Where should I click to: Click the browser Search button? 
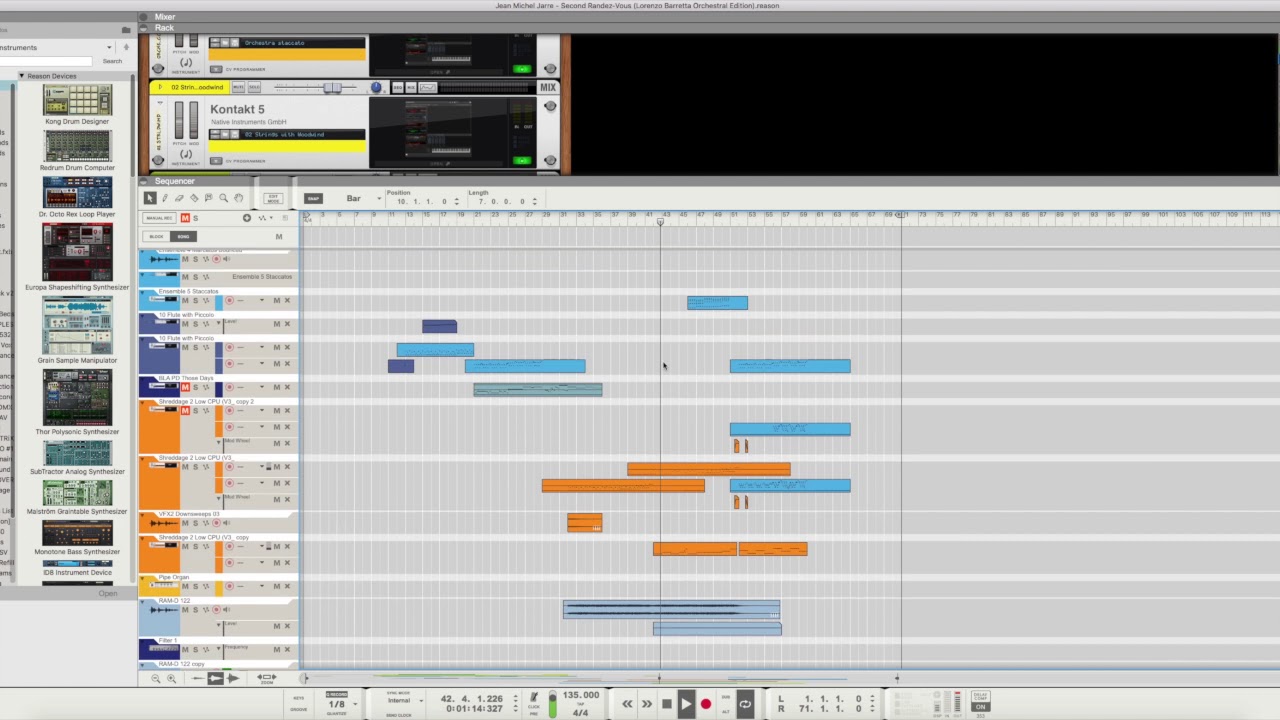(x=112, y=61)
